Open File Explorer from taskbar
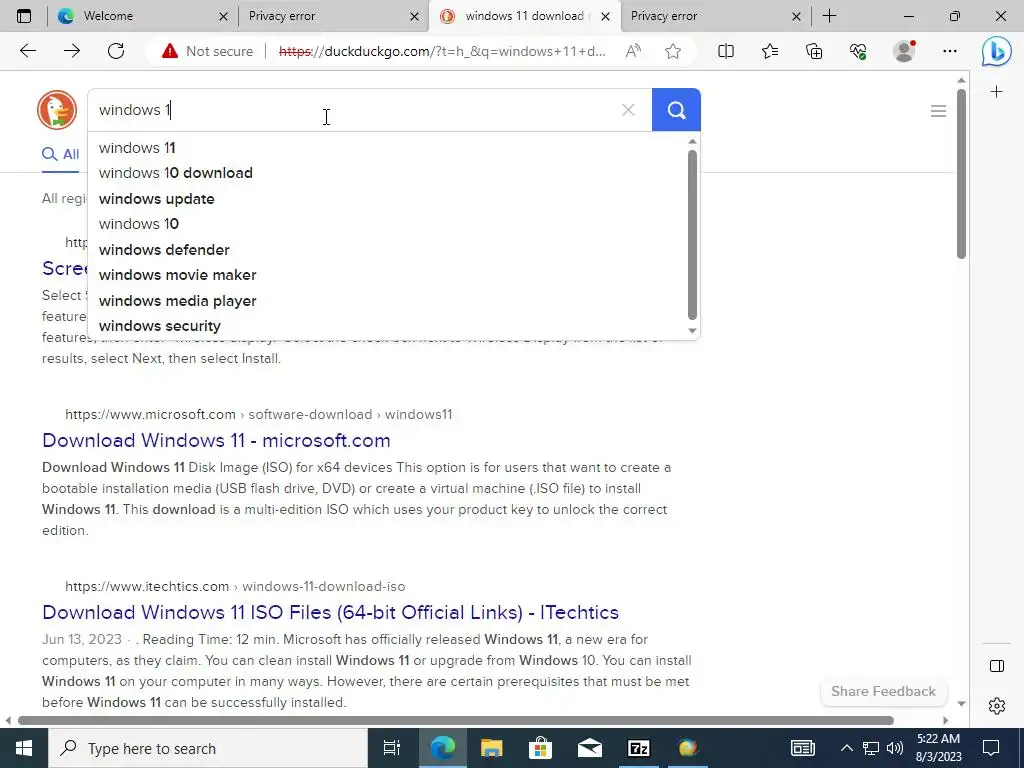 tap(491, 748)
